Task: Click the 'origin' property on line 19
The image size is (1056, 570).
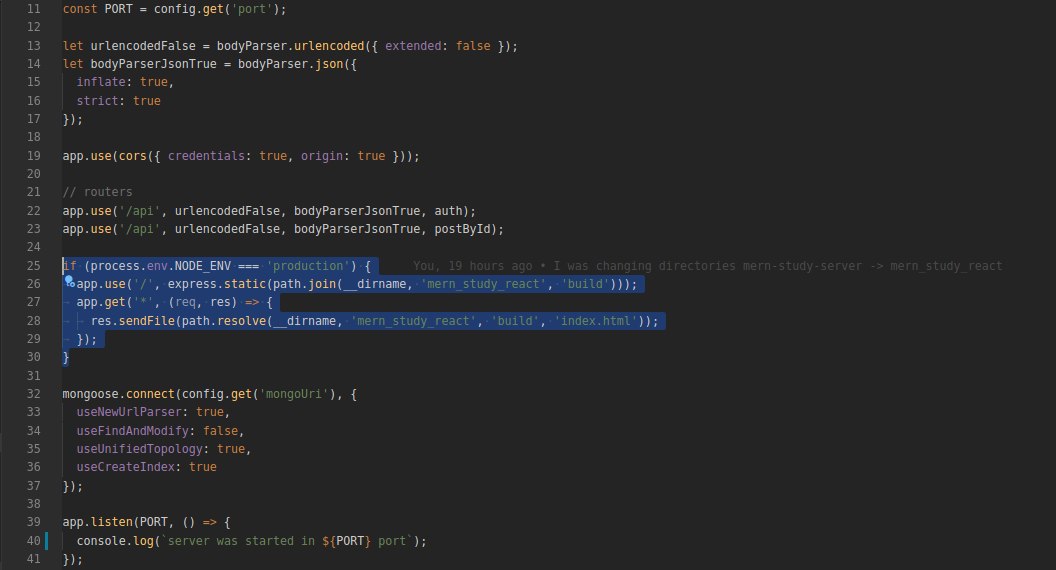Action: (321, 156)
